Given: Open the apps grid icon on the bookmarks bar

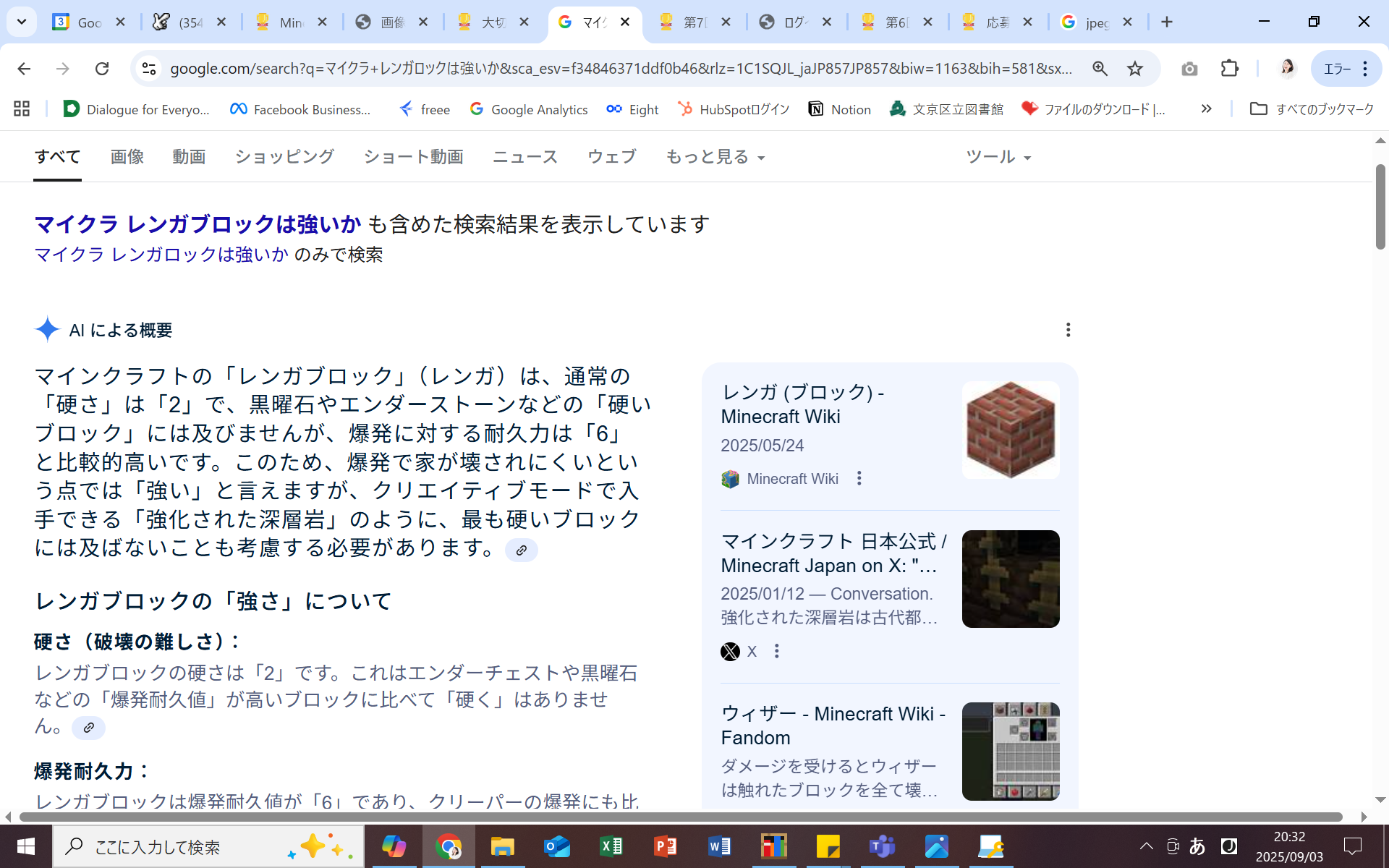Looking at the screenshot, I should pyautogui.click(x=21, y=109).
